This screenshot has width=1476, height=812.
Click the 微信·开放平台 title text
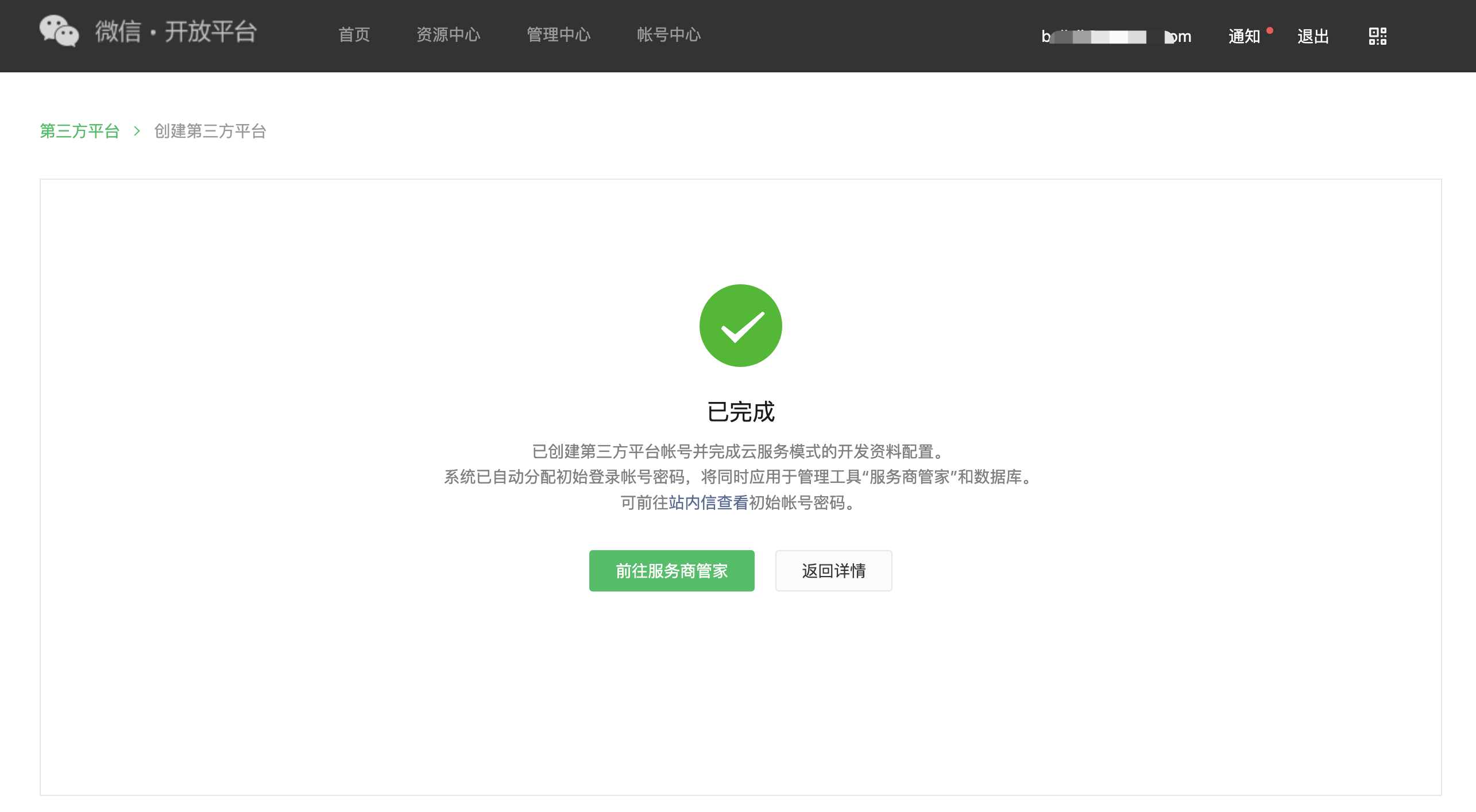176,32
